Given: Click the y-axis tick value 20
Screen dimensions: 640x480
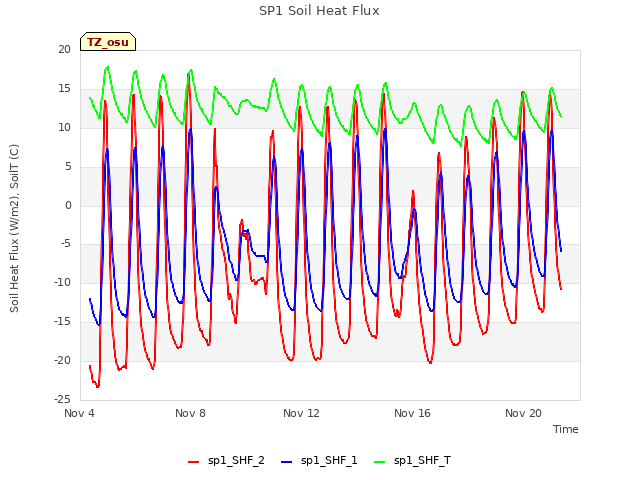Looking at the screenshot, I should coord(64,49).
